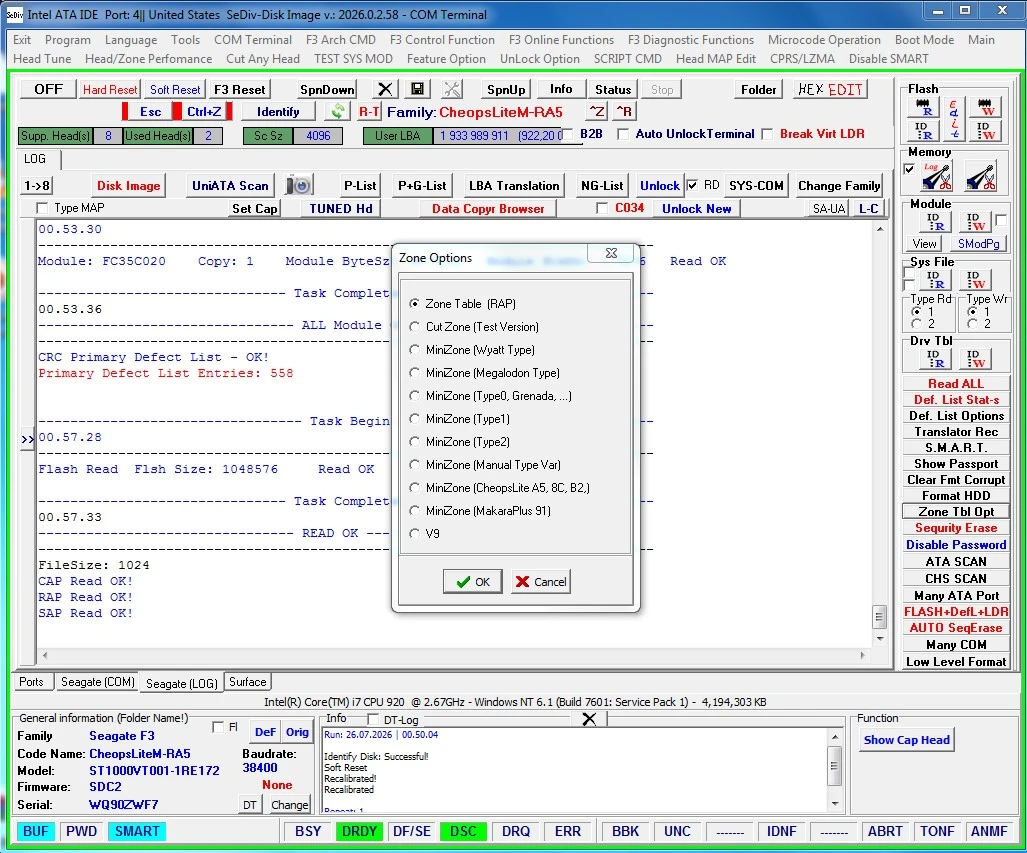Select MiniZone (Type0, Grenada, ...) option
The width and height of the screenshot is (1027, 853).
414,396
